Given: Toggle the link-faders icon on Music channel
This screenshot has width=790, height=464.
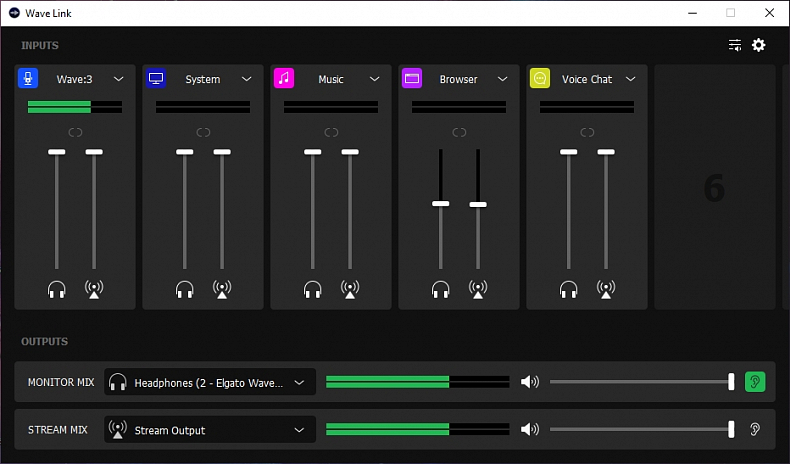Looking at the screenshot, I should coord(331,132).
